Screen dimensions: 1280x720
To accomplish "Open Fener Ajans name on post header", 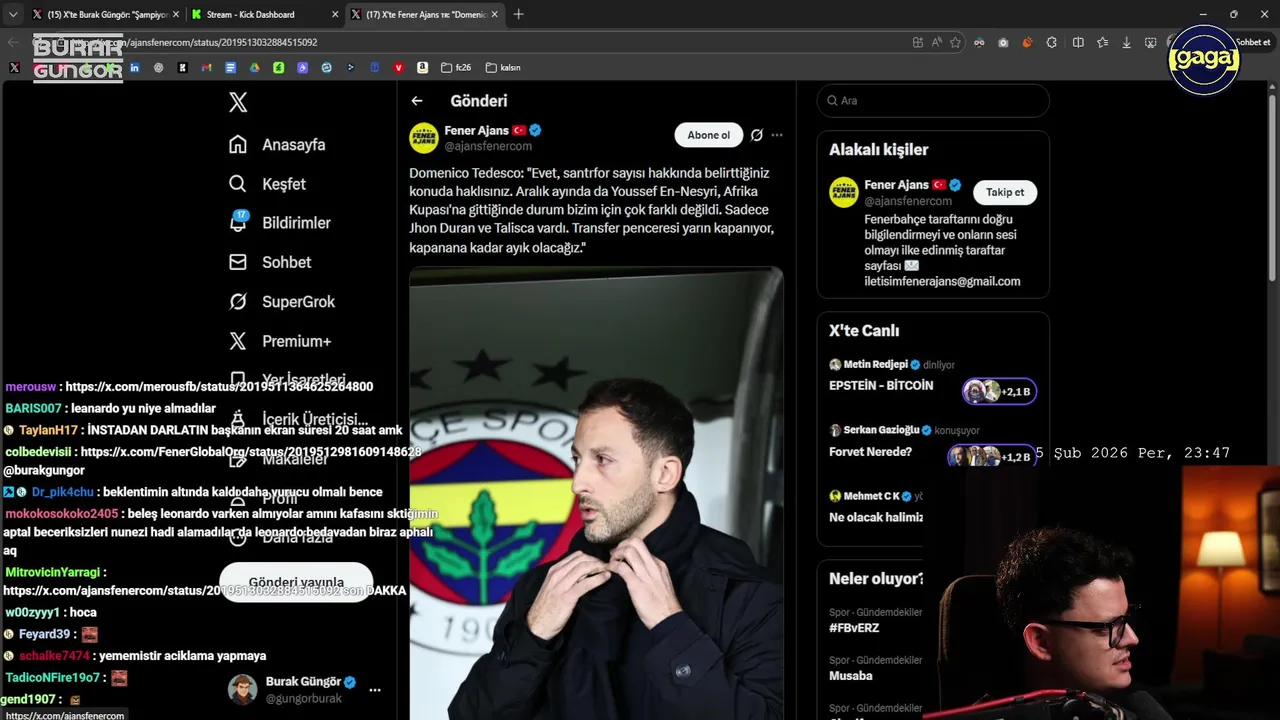I will [475, 130].
